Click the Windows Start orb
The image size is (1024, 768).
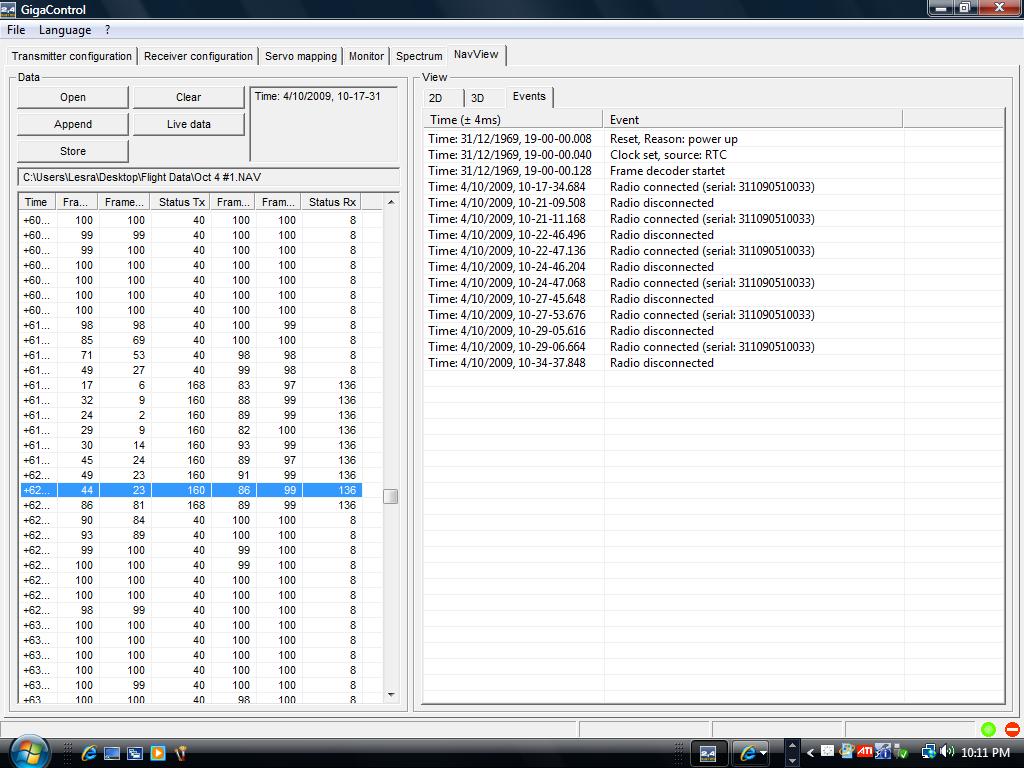pos(28,751)
